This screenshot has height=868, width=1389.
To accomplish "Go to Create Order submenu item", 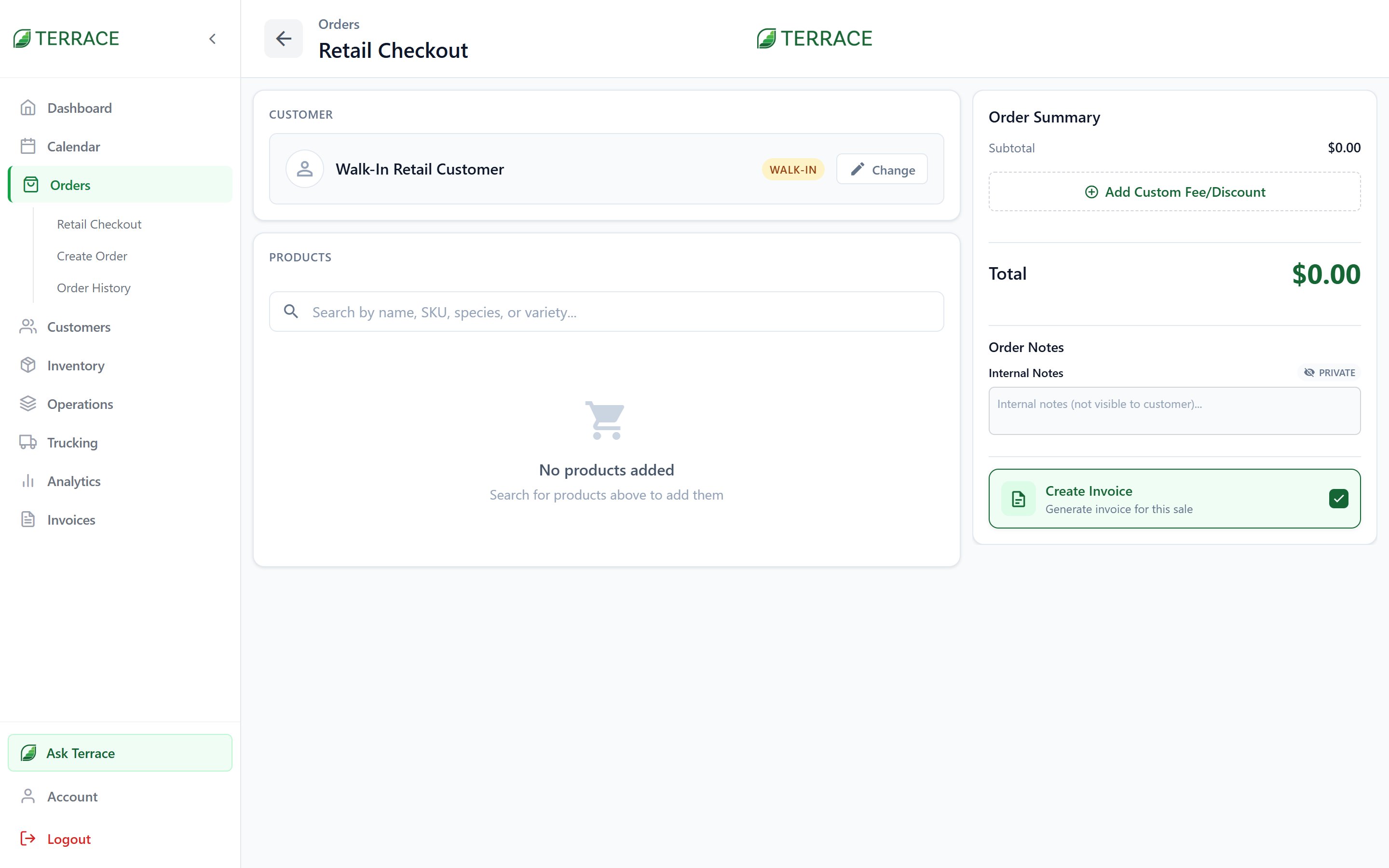I will coord(93,256).
